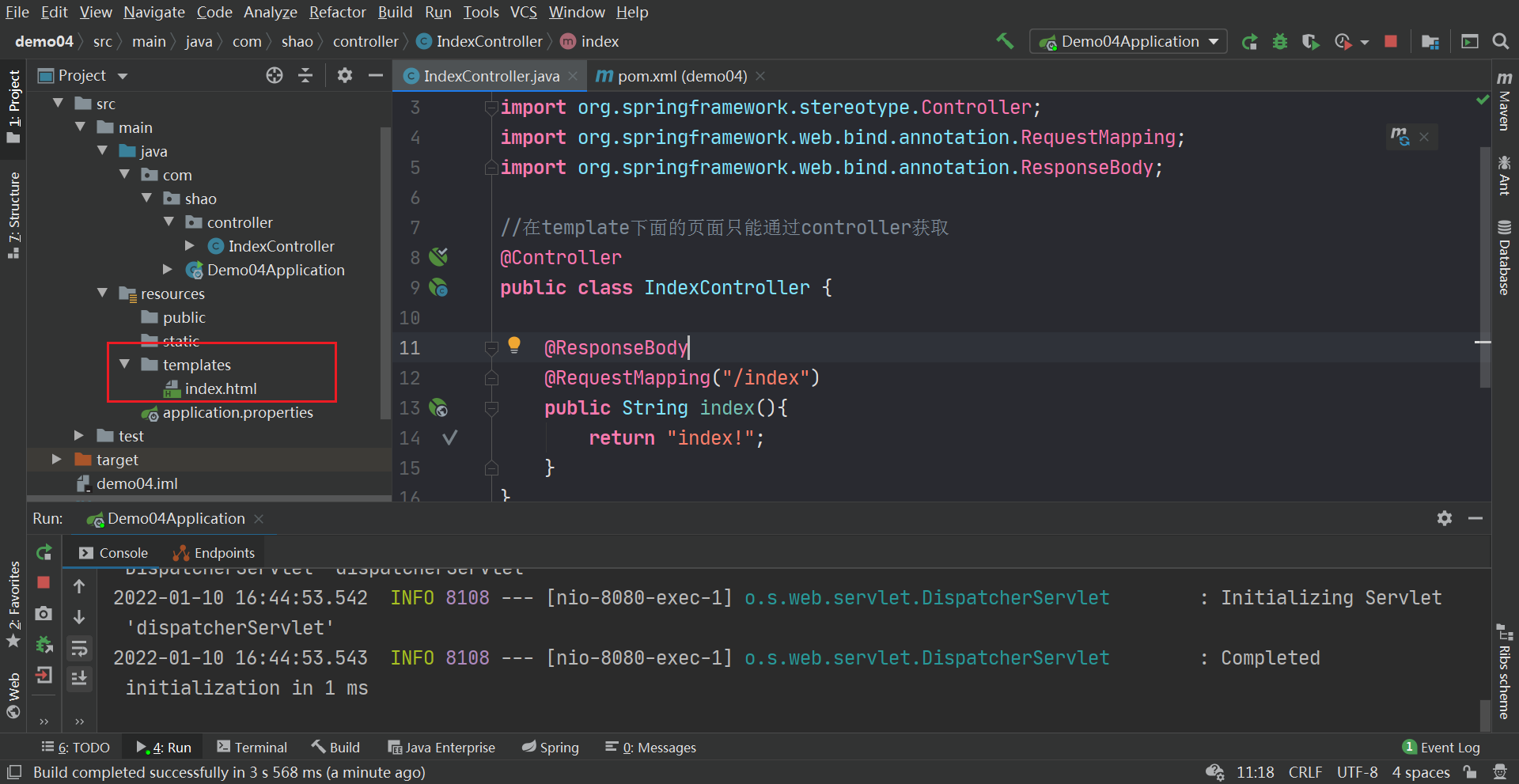Toggle soft-wrap in the console
This screenshot has width=1519, height=784.
coord(79,649)
